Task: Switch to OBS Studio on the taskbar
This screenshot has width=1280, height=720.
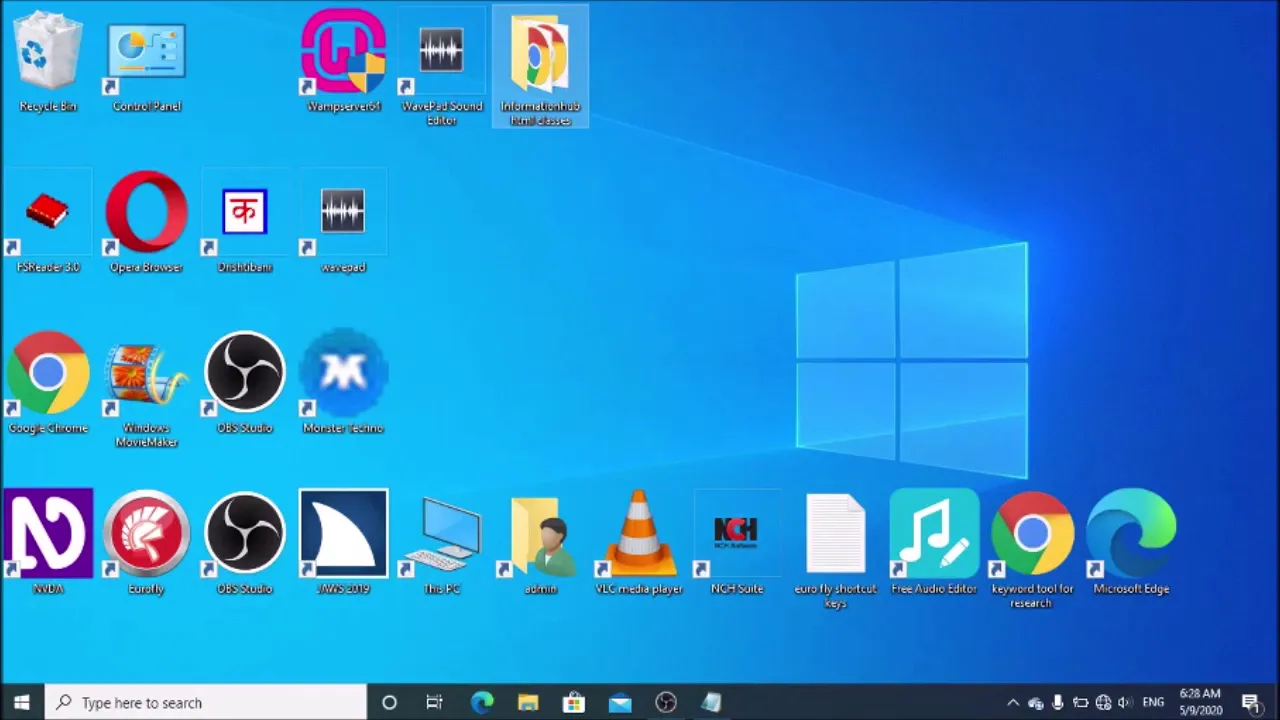Action: click(x=666, y=703)
